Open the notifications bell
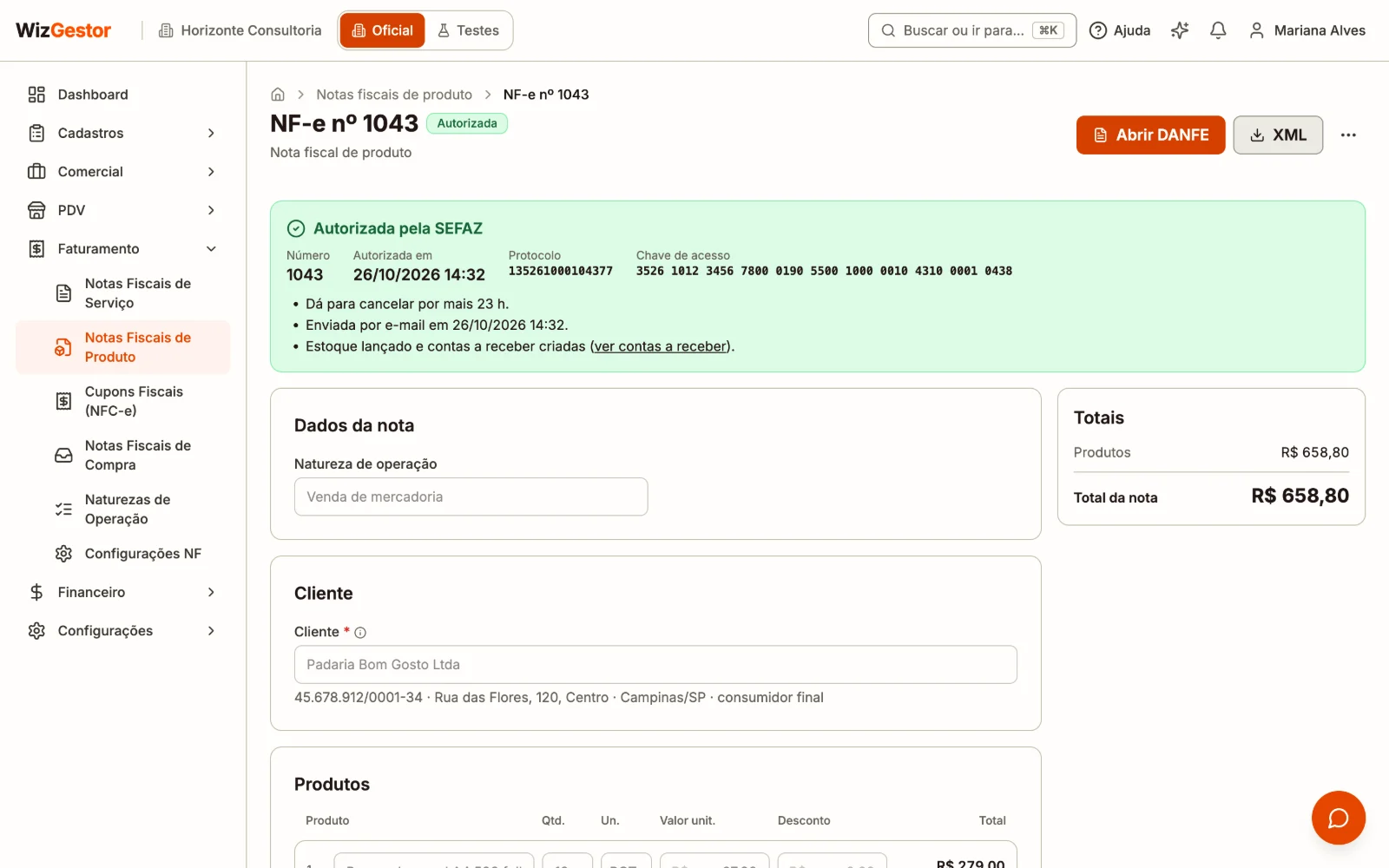Viewport: 1389px width, 868px height. pos(1218,30)
